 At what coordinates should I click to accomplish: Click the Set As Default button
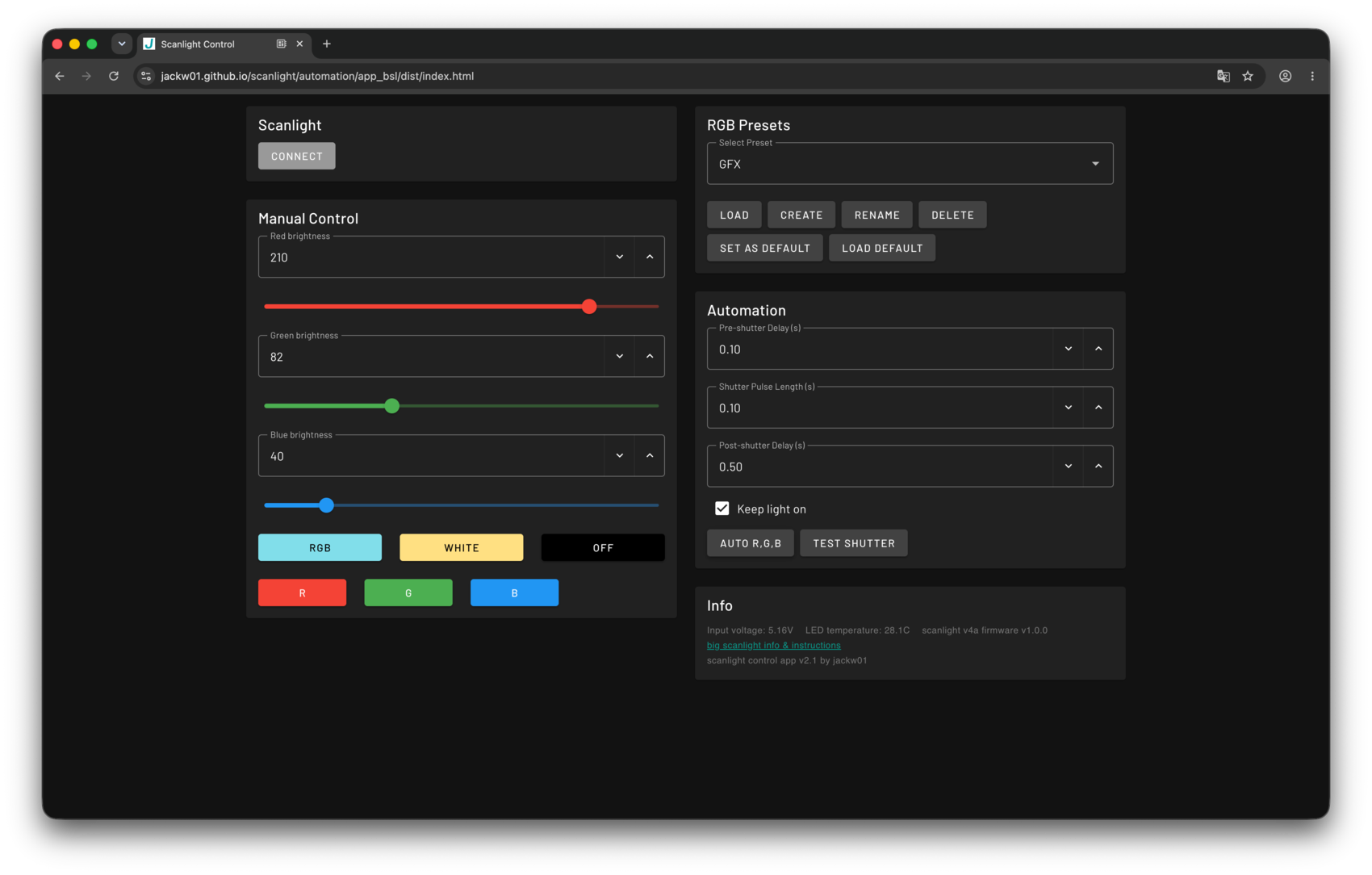pos(765,248)
